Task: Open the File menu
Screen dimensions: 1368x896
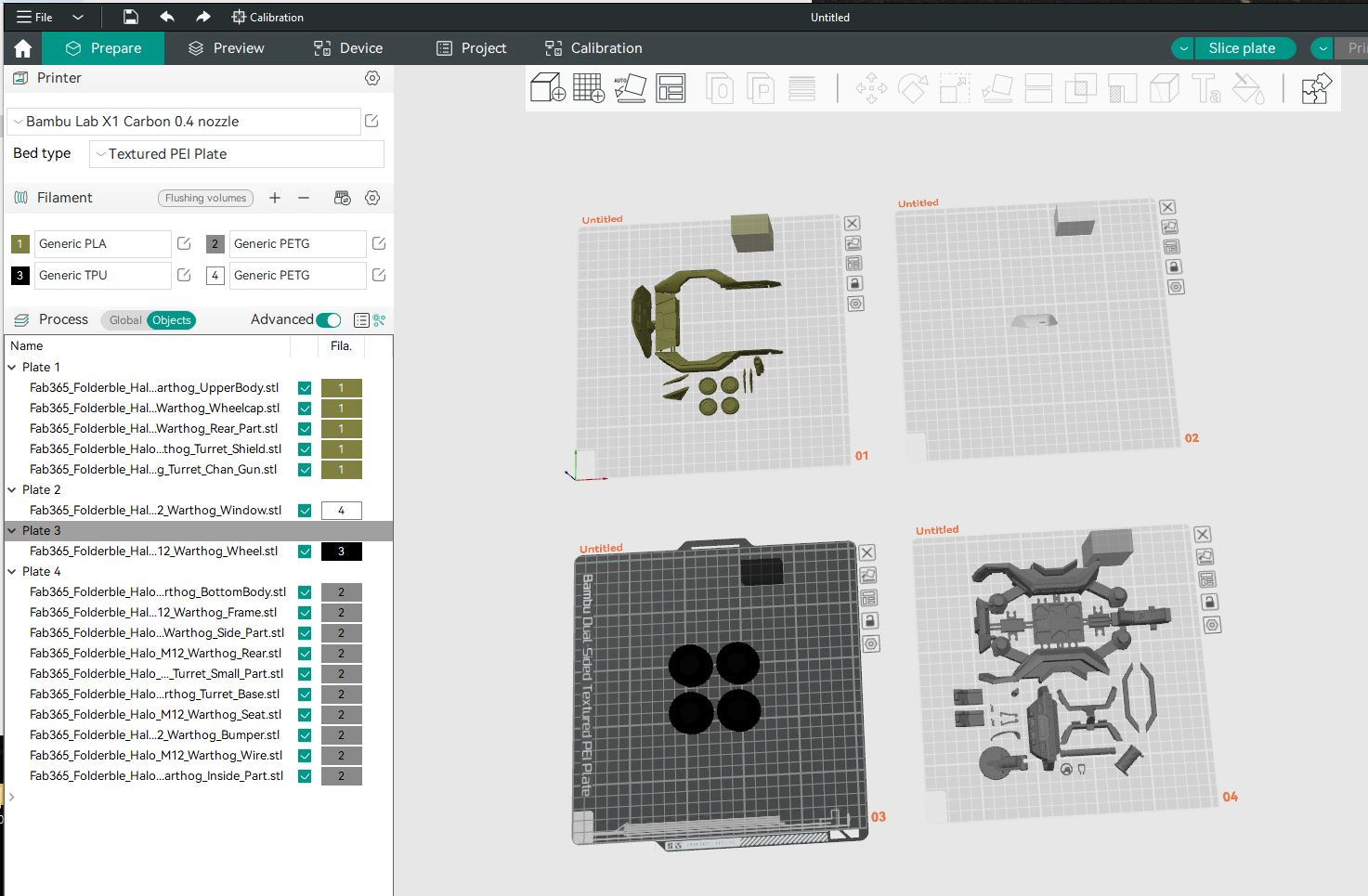Action: pos(34,17)
